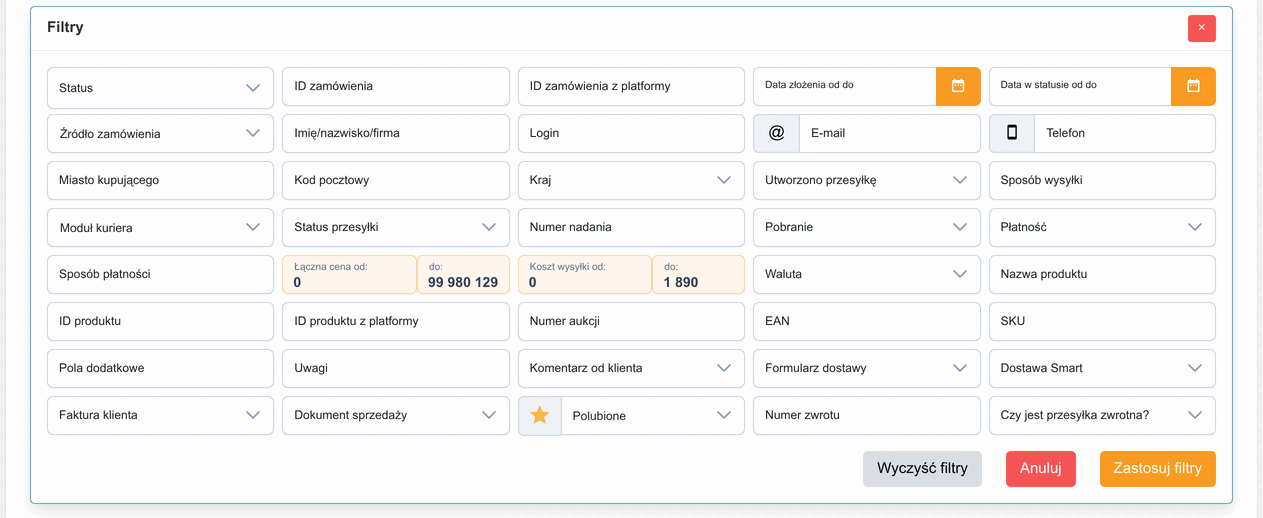Apply filters with Zastosuj filtry

point(1157,468)
